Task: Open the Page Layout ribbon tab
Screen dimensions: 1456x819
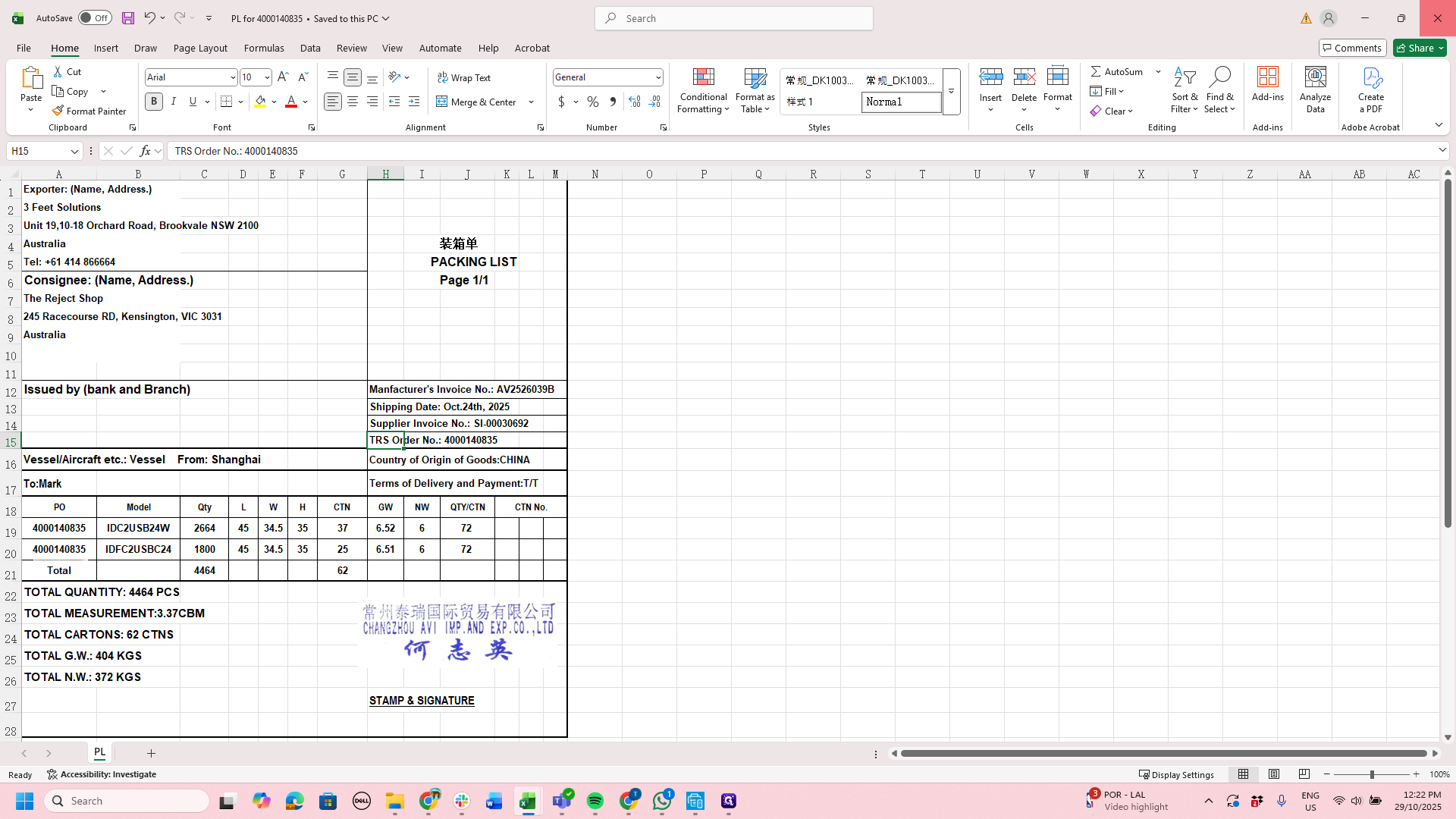Action: (x=200, y=48)
